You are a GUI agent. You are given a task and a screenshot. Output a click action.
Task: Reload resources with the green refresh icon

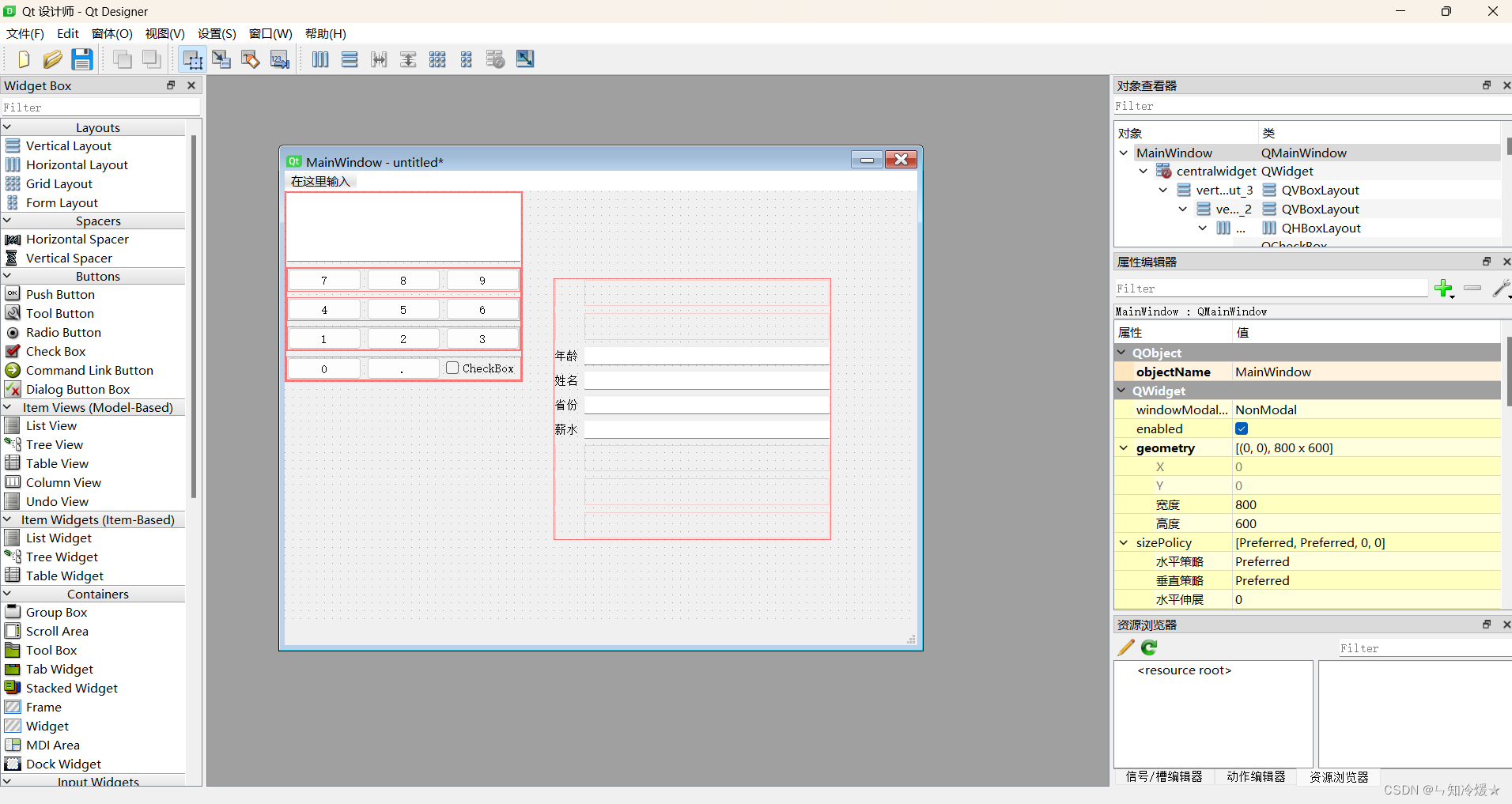[1149, 647]
